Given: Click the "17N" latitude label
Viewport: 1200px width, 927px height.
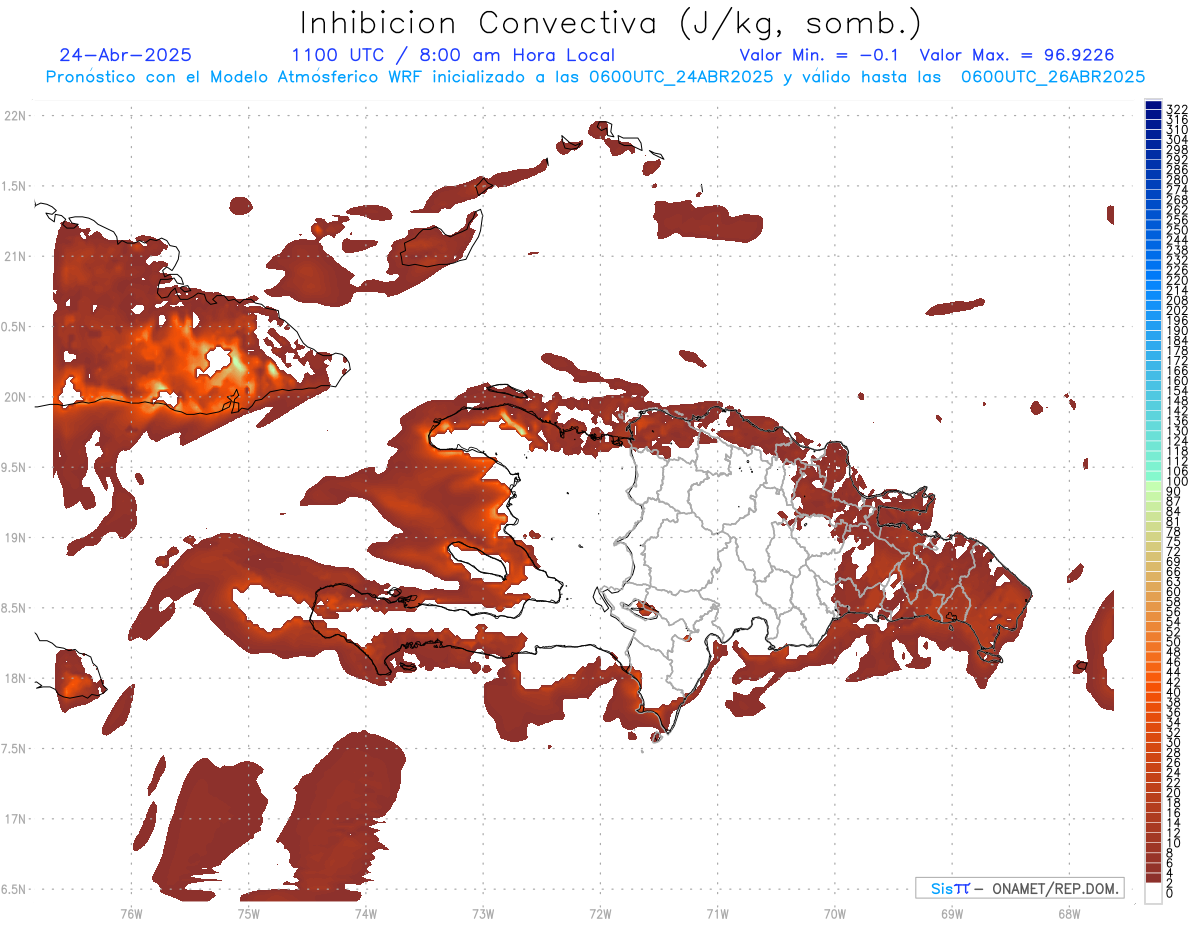Looking at the screenshot, I should (x=16, y=820).
